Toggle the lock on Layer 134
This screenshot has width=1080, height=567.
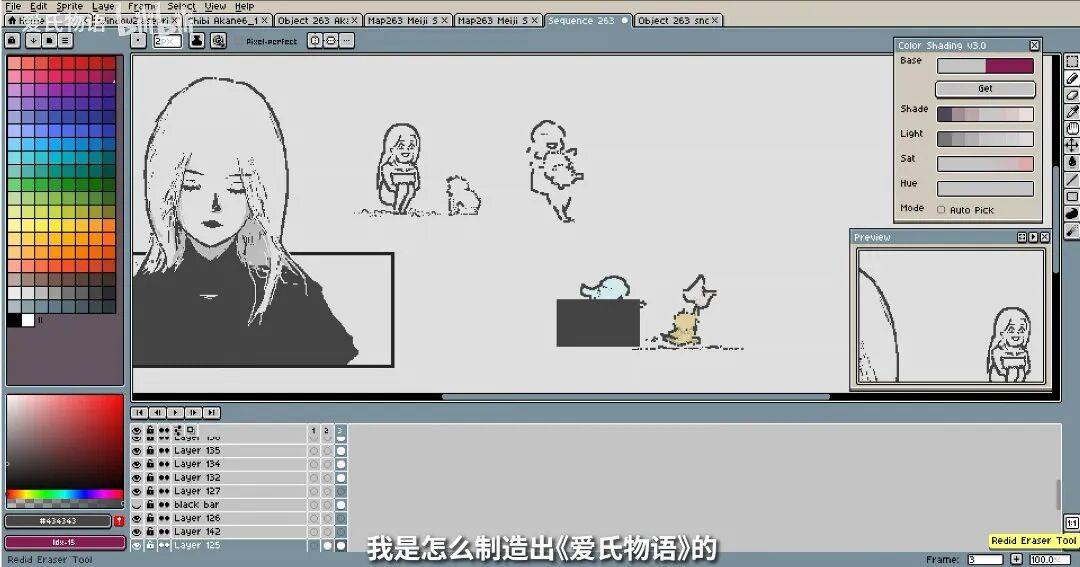(150, 464)
